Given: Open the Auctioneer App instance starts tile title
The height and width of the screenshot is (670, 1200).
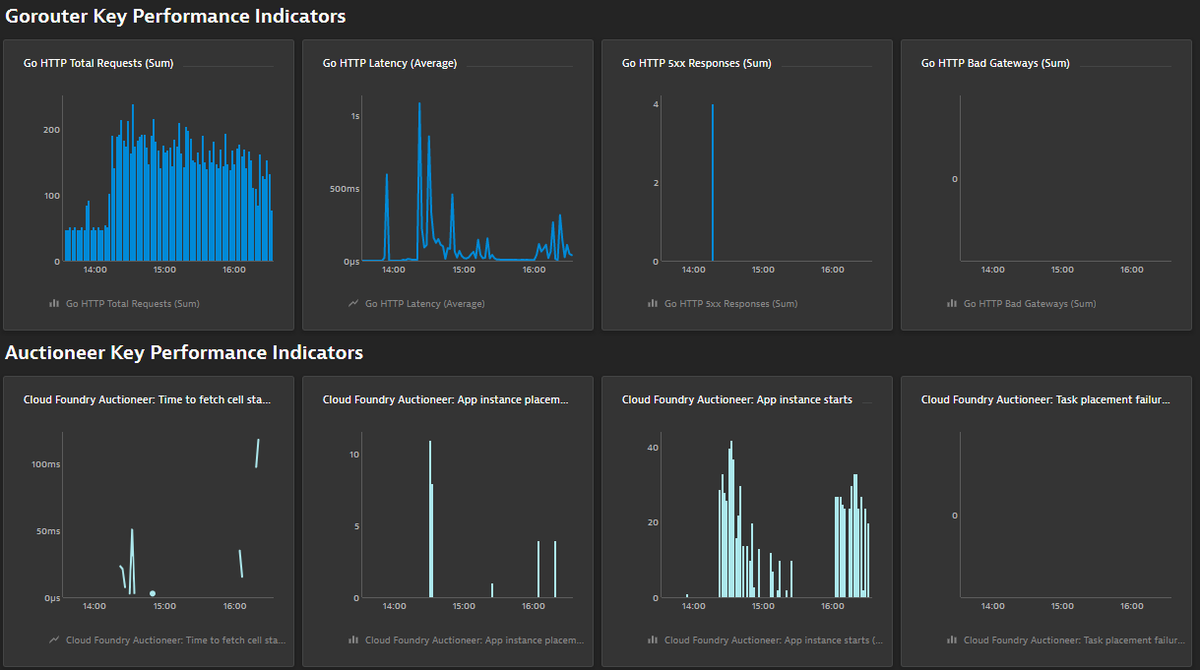Looking at the screenshot, I should tap(737, 399).
